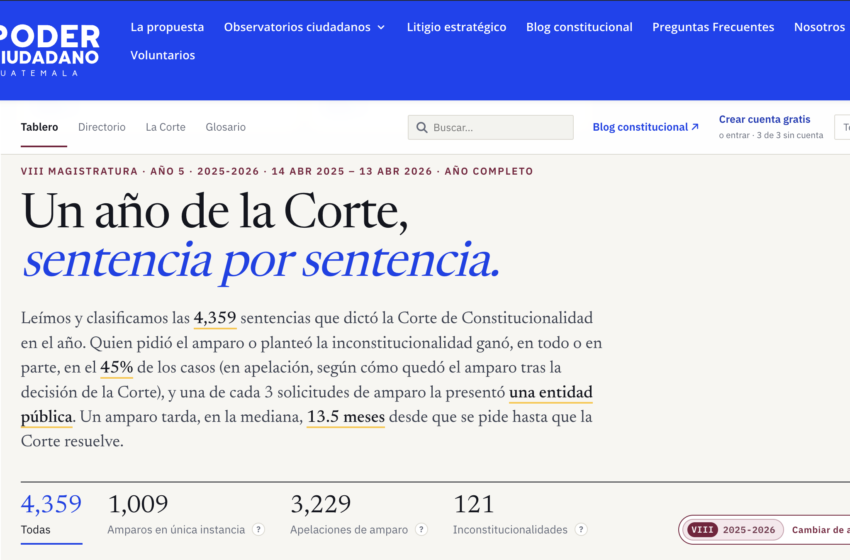This screenshot has width=850, height=560.
Task: Switch to the Directorio tab
Action: [102, 127]
